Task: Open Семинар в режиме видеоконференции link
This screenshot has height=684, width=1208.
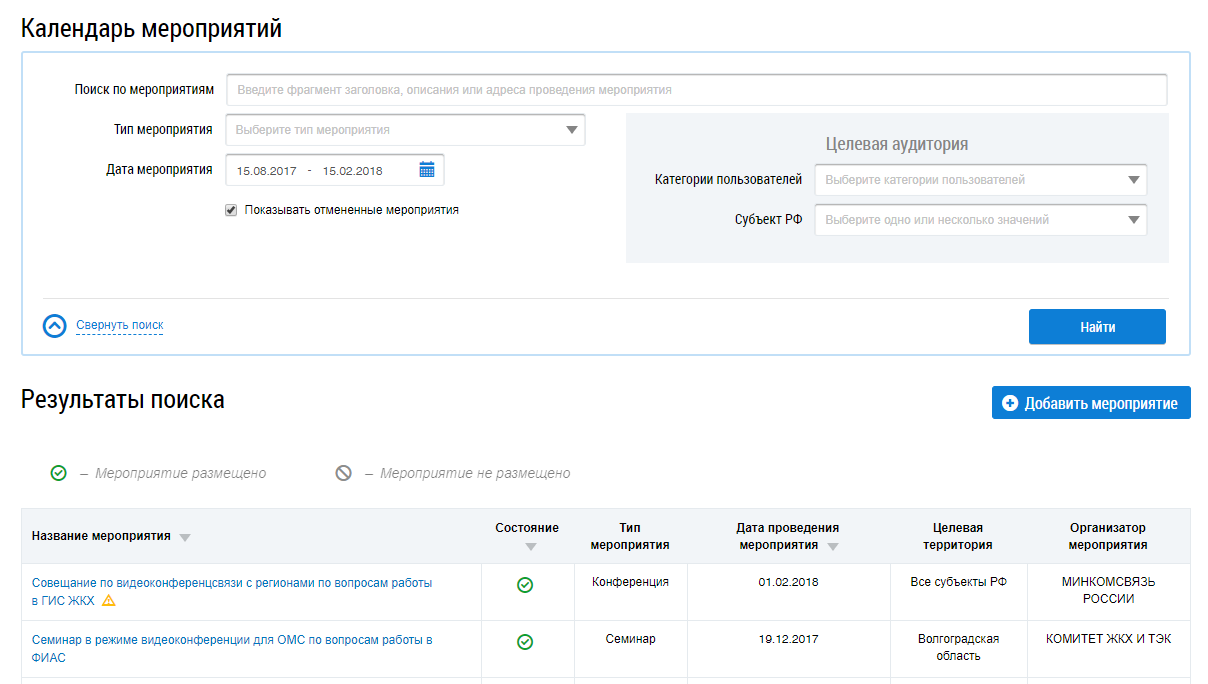Action: coord(232,640)
